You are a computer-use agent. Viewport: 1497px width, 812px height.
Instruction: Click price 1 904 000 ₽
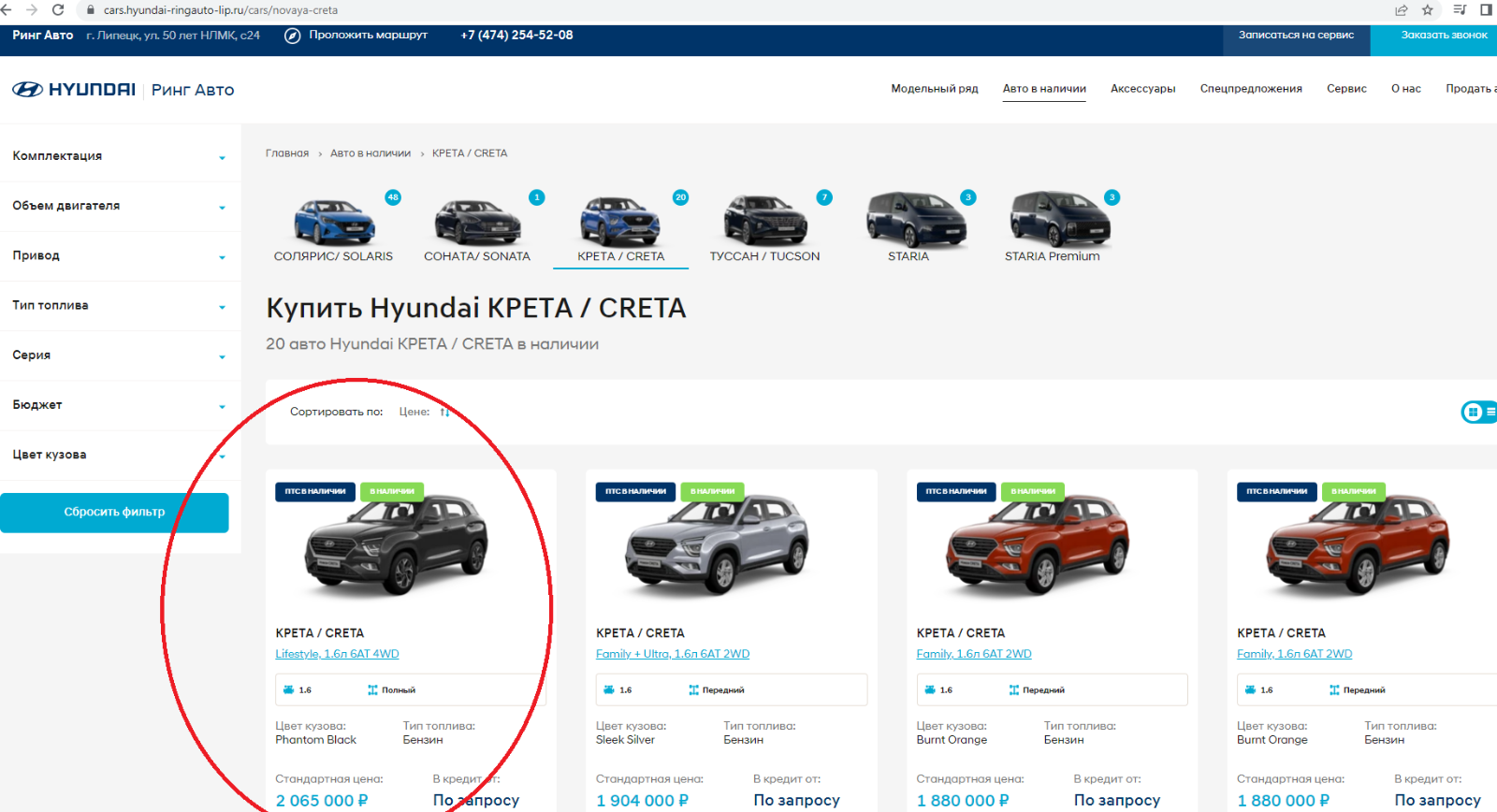tap(643, 801)
